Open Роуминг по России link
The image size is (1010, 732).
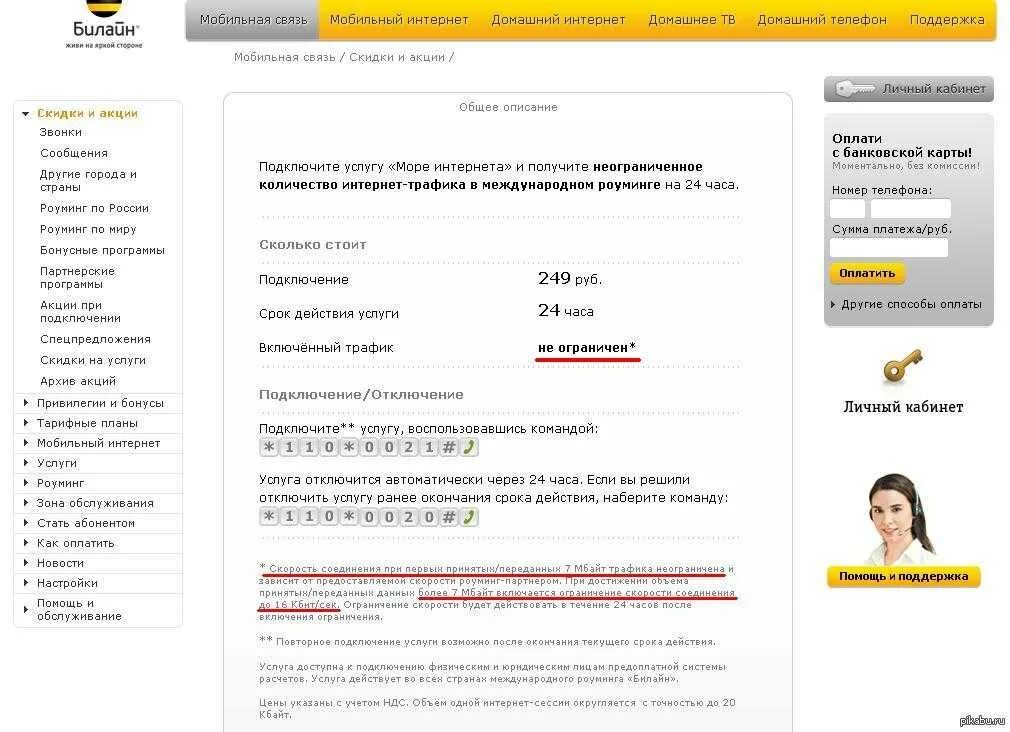pyautogui.click(x=94, y=208)
